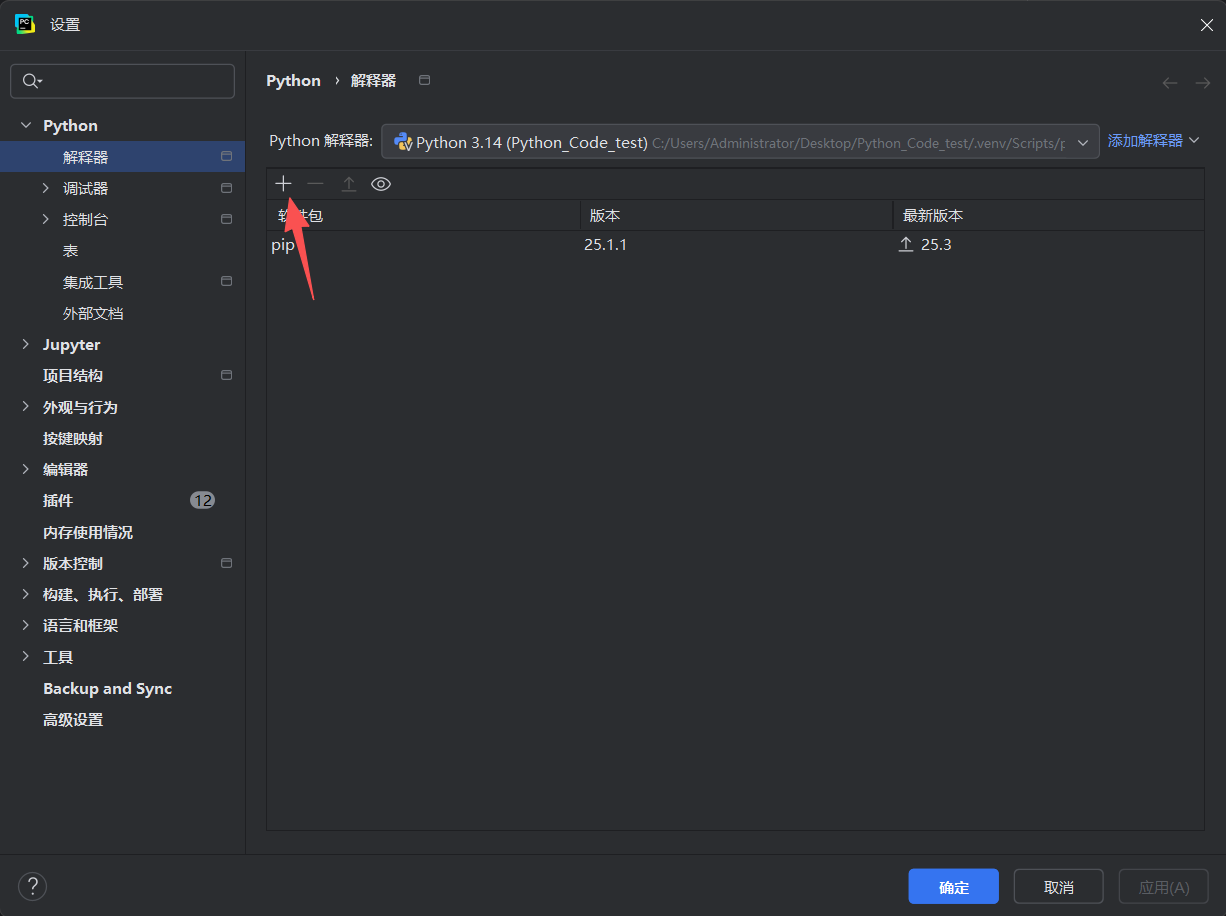The width and height of the screenshot is (1226, 916).
Task: Open the Python 解释器 dropdown
Action: pos(740,142)
